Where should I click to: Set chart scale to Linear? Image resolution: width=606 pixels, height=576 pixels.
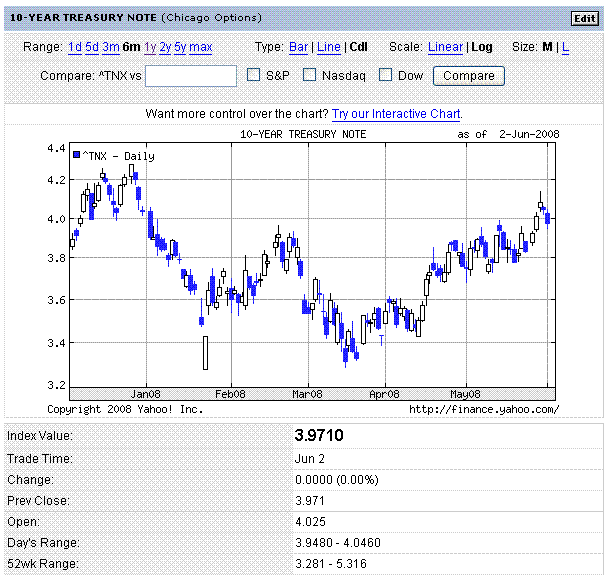tap(445, 47)
